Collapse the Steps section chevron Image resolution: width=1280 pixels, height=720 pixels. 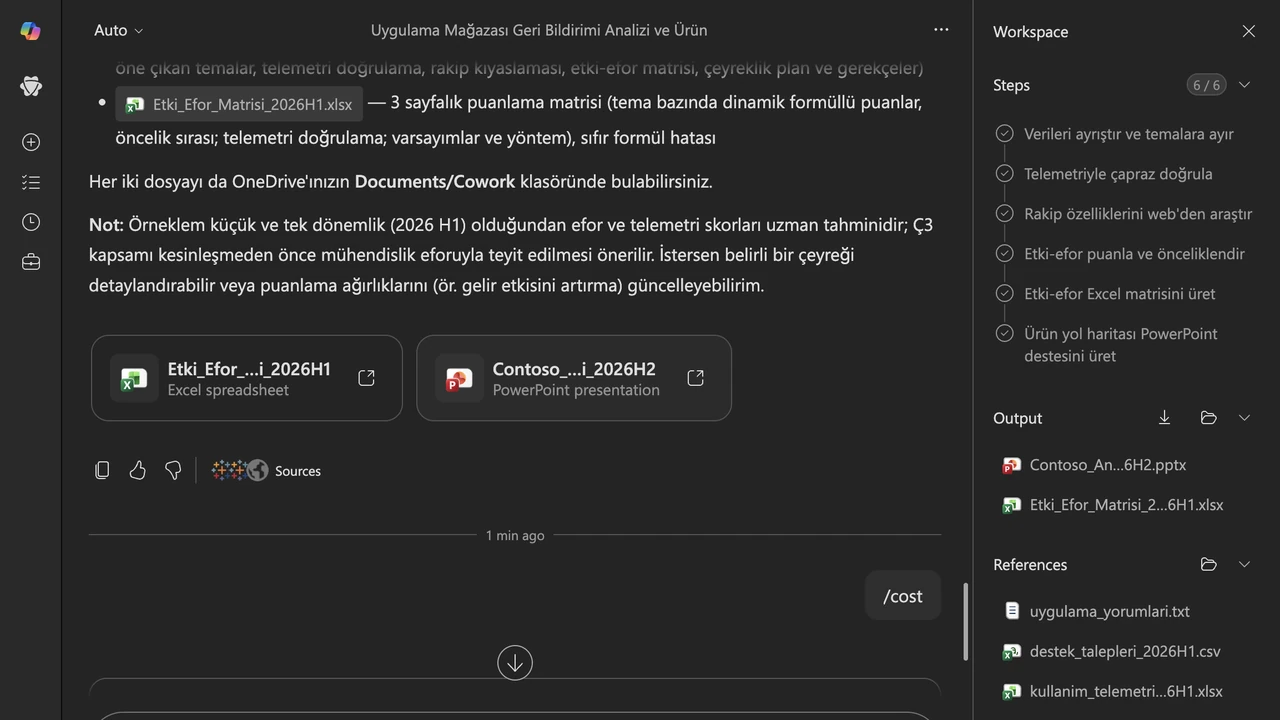1244,85
